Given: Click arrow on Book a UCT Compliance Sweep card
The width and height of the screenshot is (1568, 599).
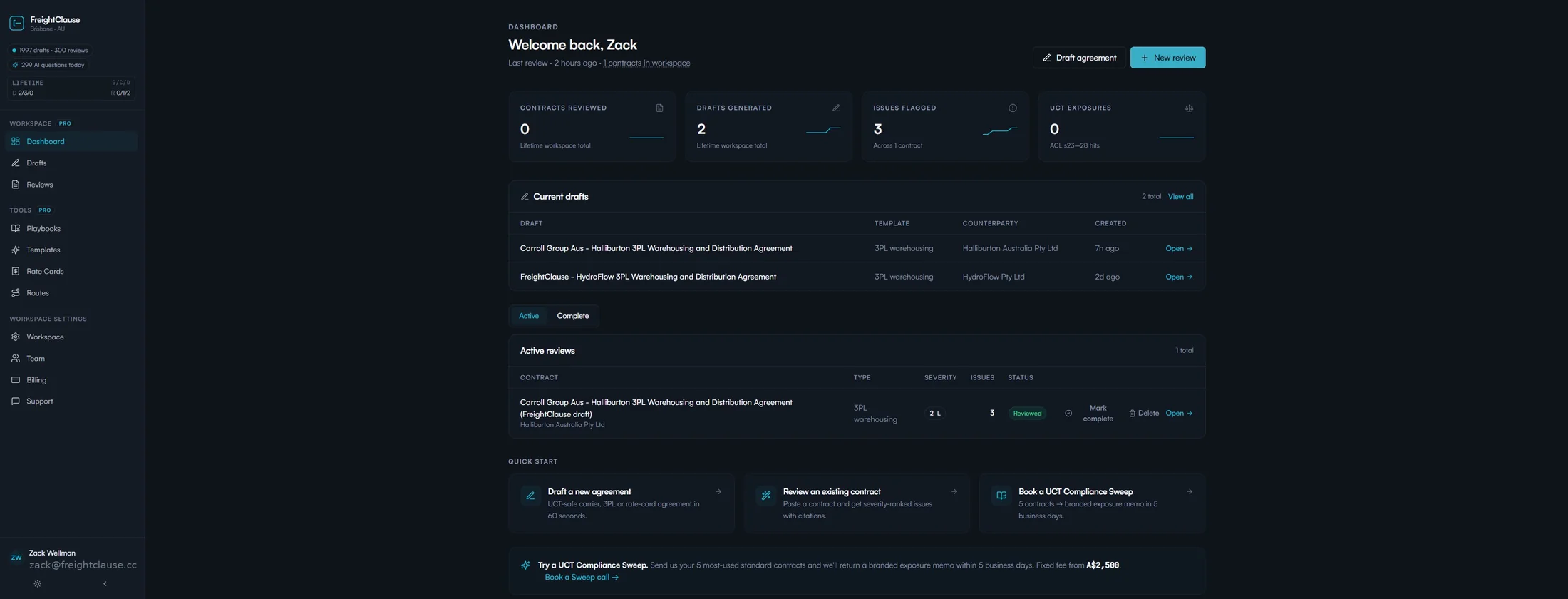Looking at the screenshot, I should [1190, 491].
